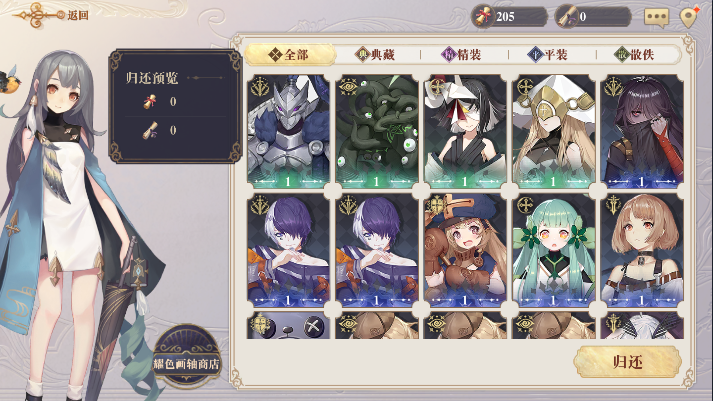The height and width of the screenshot is (401, 713).
Task: Select the brown bob-hair girl card
Action: pos(642,250)
